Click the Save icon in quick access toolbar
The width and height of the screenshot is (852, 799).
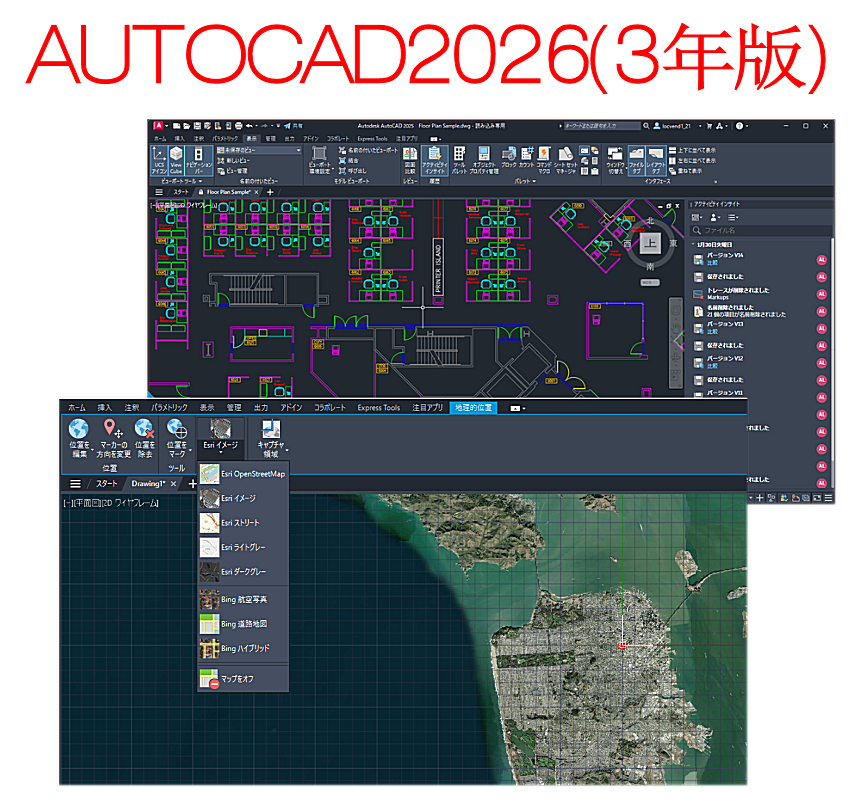tap(197, 126)
